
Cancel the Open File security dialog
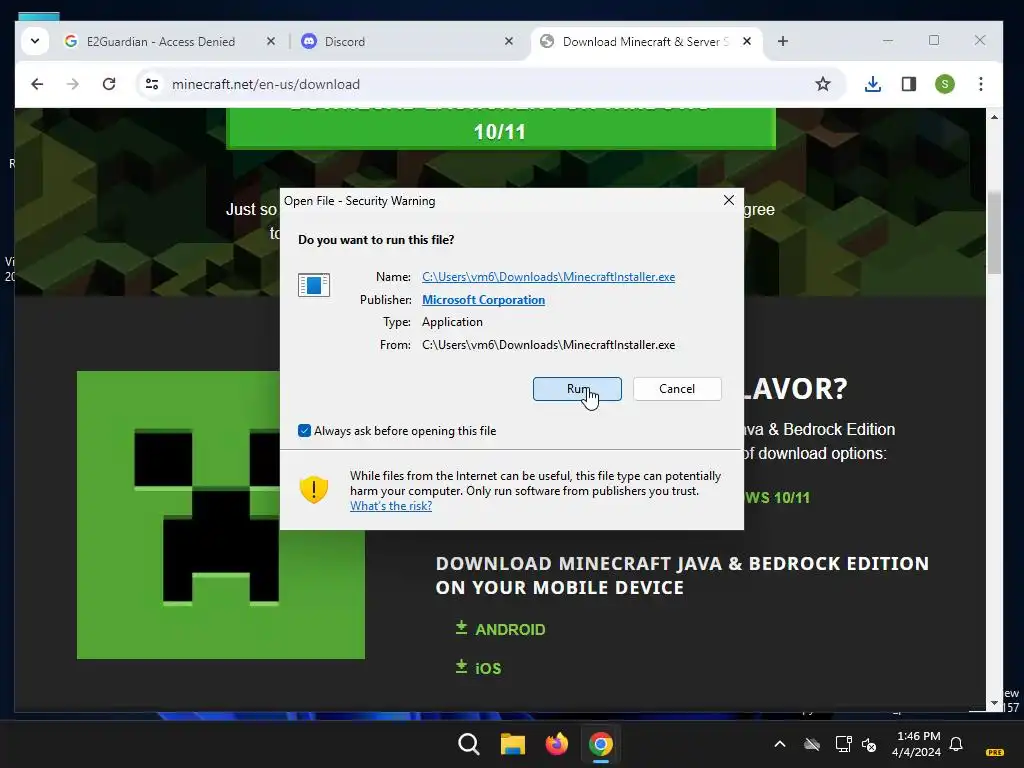pyautogui.click(x=677, y=389)
